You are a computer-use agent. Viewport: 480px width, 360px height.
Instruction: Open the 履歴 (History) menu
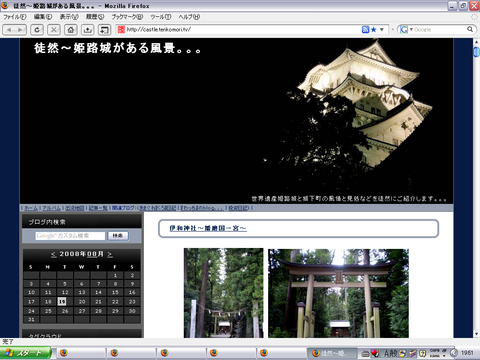95,17
